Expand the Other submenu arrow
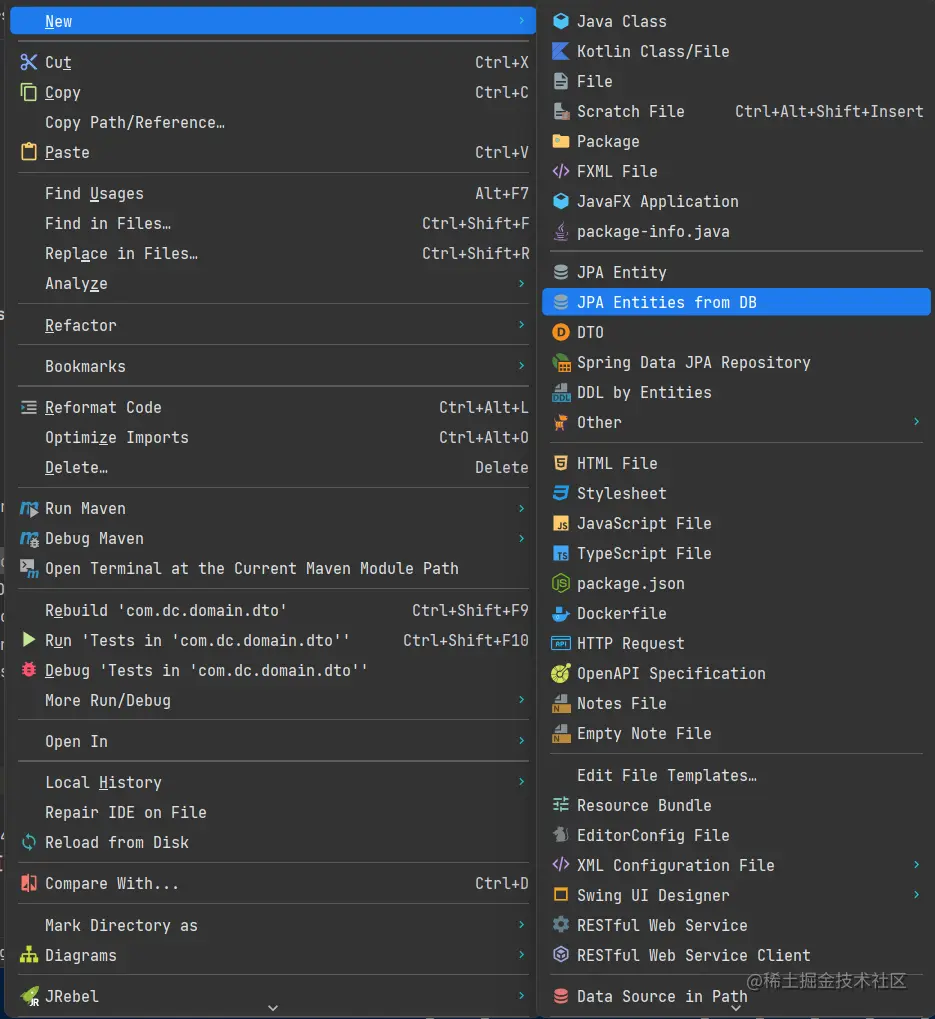935x1019 pixels. click(x=916, y=422)
